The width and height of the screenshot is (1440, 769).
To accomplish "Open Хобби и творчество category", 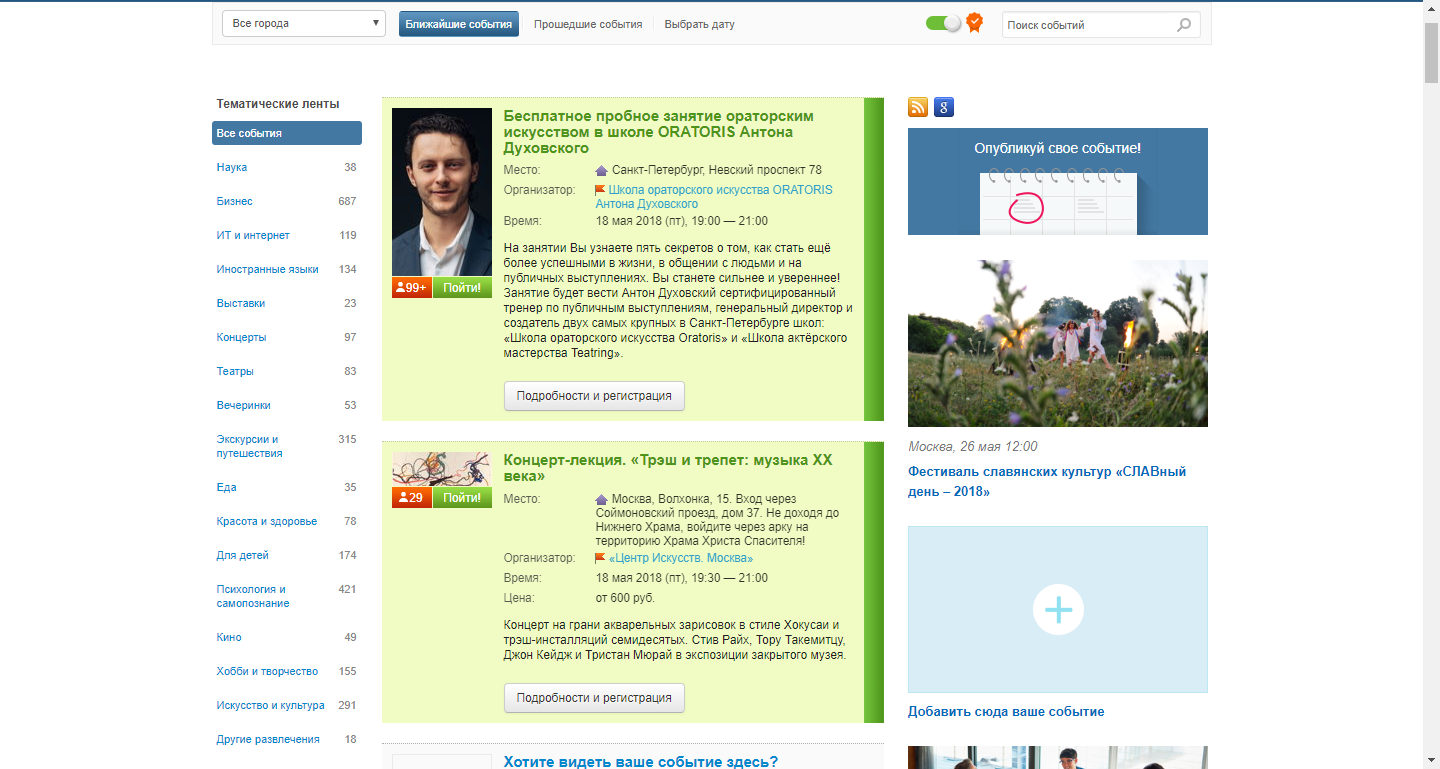I will [267, 671].
